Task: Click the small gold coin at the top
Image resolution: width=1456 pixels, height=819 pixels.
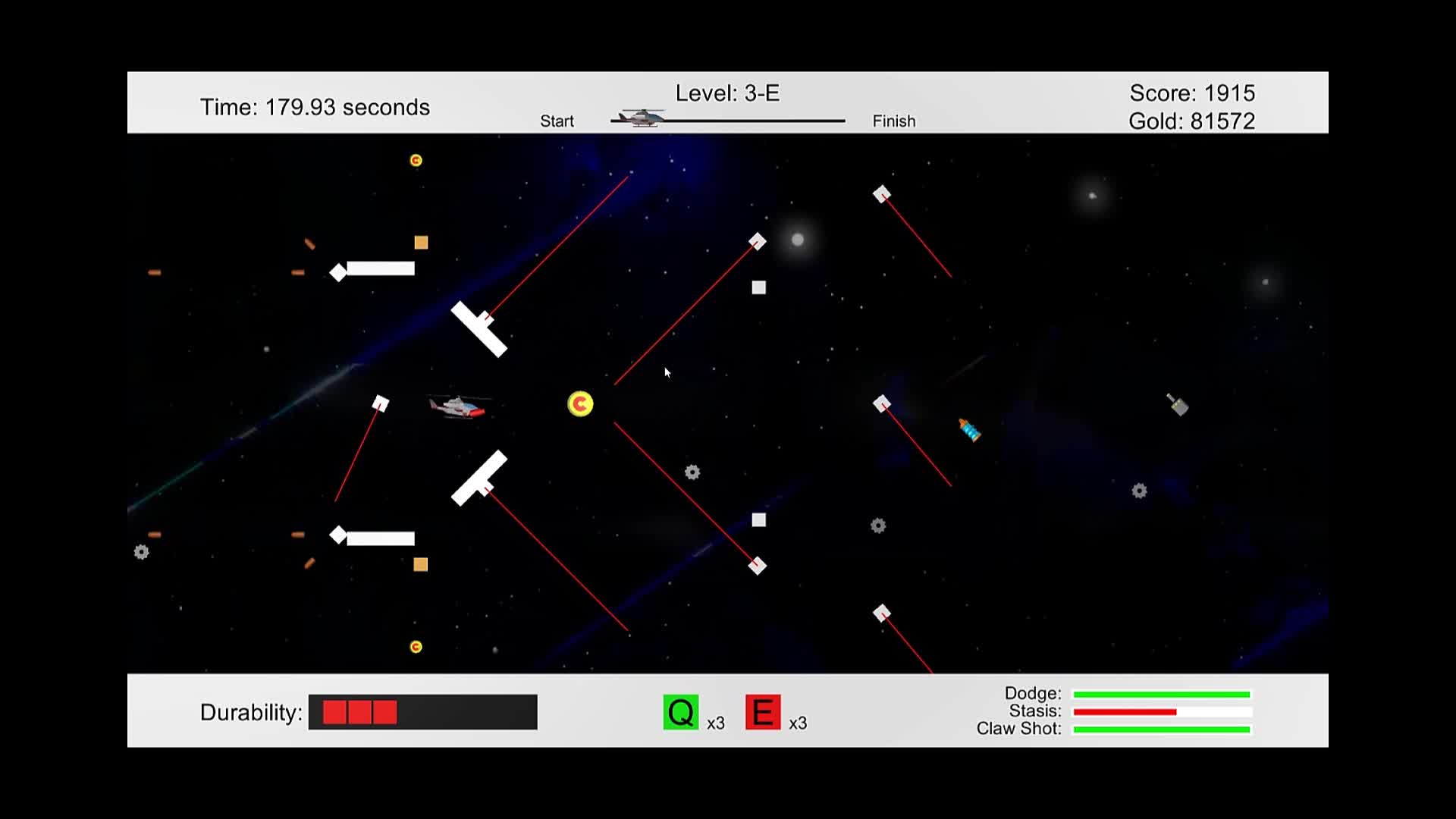Action: click(x=416, y=160)
